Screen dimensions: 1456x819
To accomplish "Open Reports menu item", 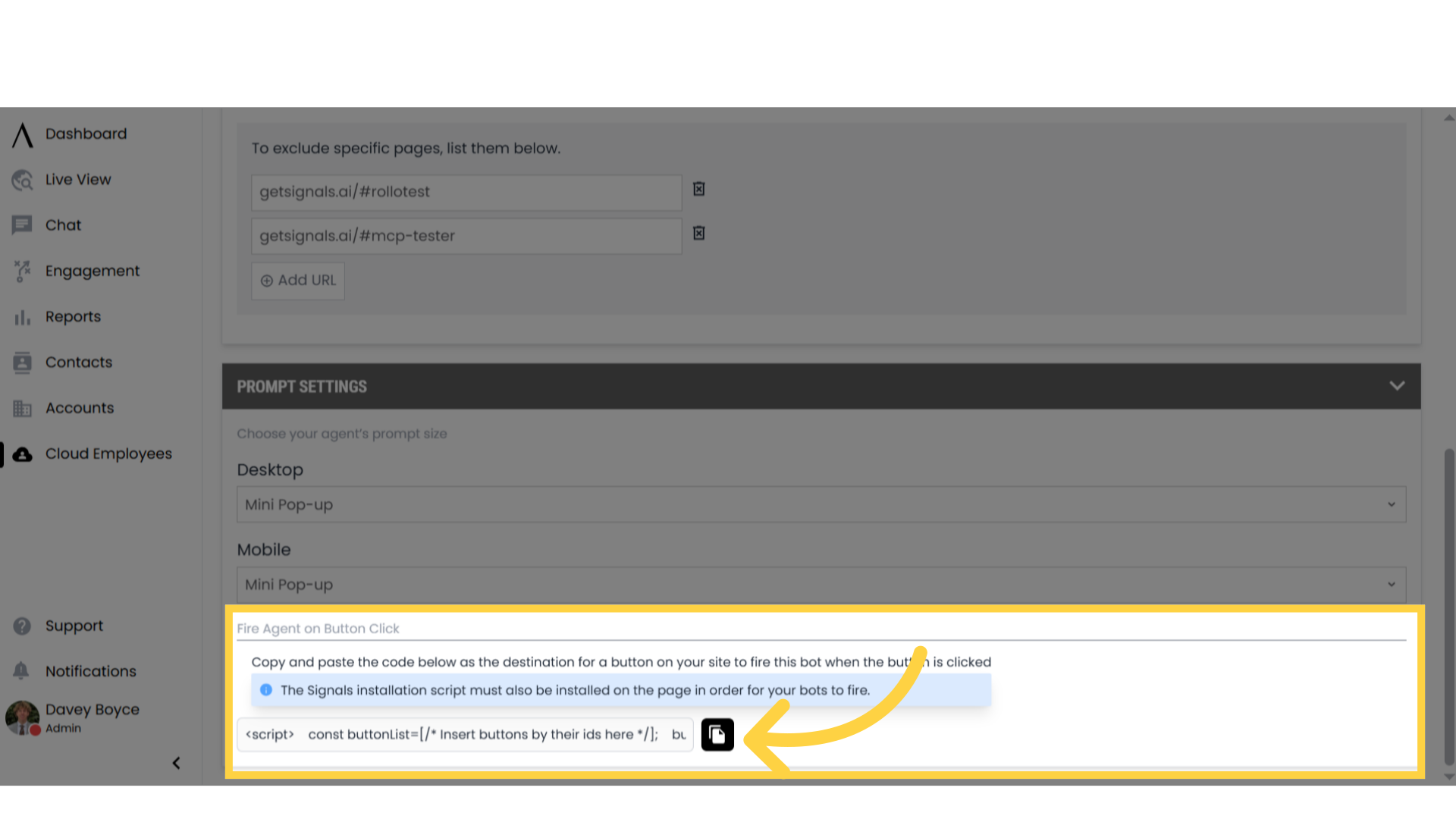I will (x=73, y=317).
